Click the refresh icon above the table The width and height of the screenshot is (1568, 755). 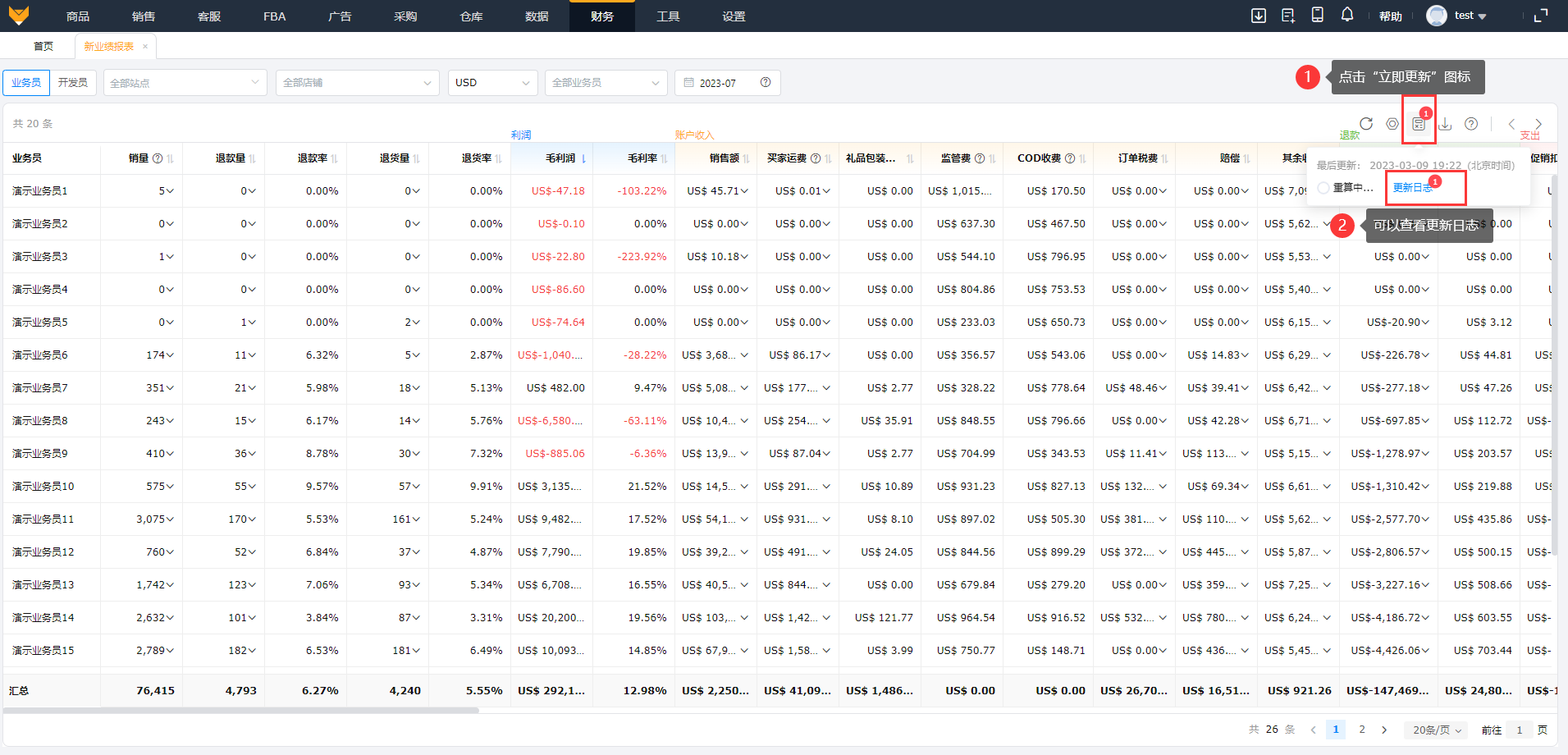point(1366,124)
